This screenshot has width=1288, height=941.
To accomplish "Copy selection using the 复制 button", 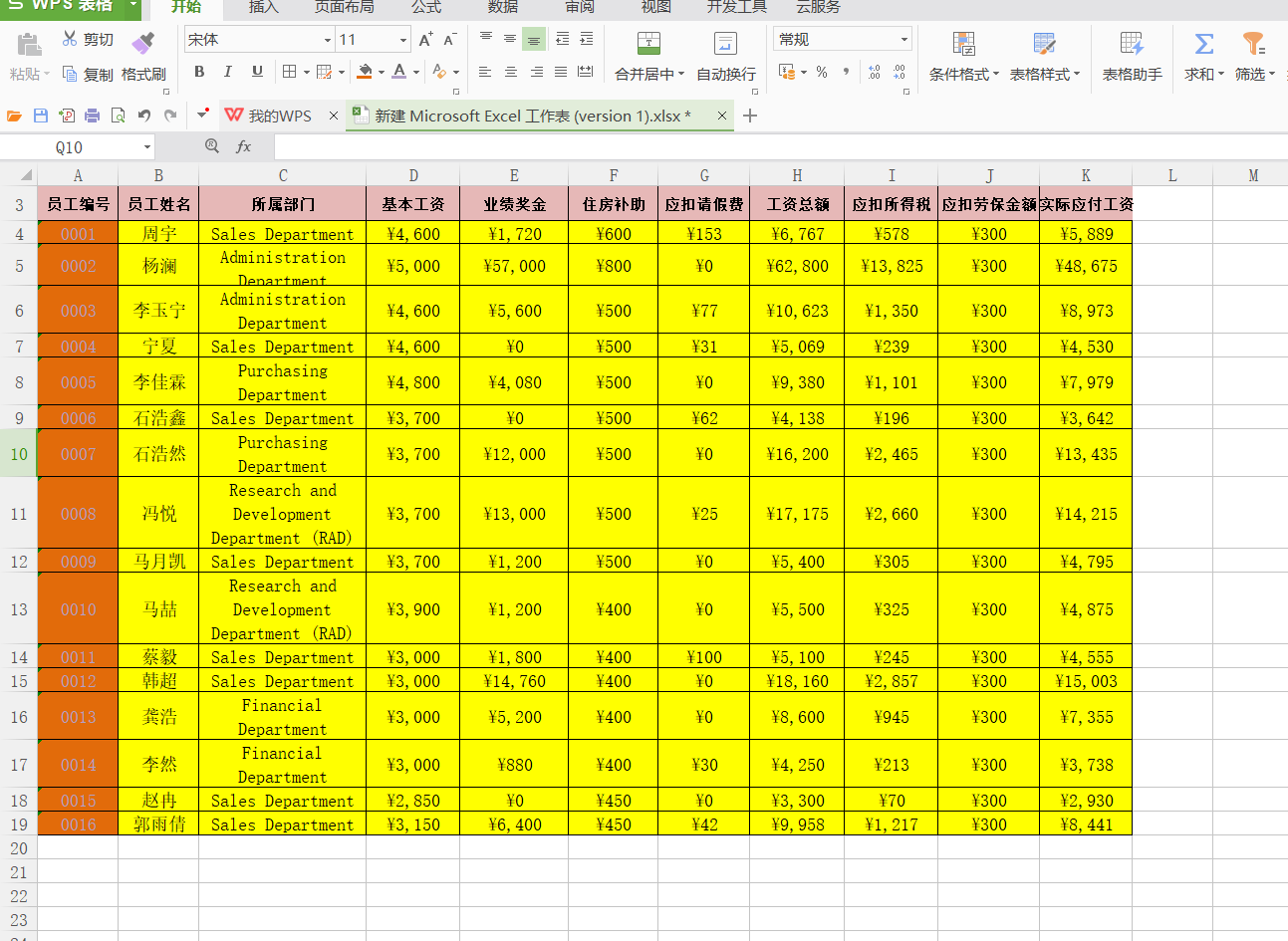I will tap(88, 74).
